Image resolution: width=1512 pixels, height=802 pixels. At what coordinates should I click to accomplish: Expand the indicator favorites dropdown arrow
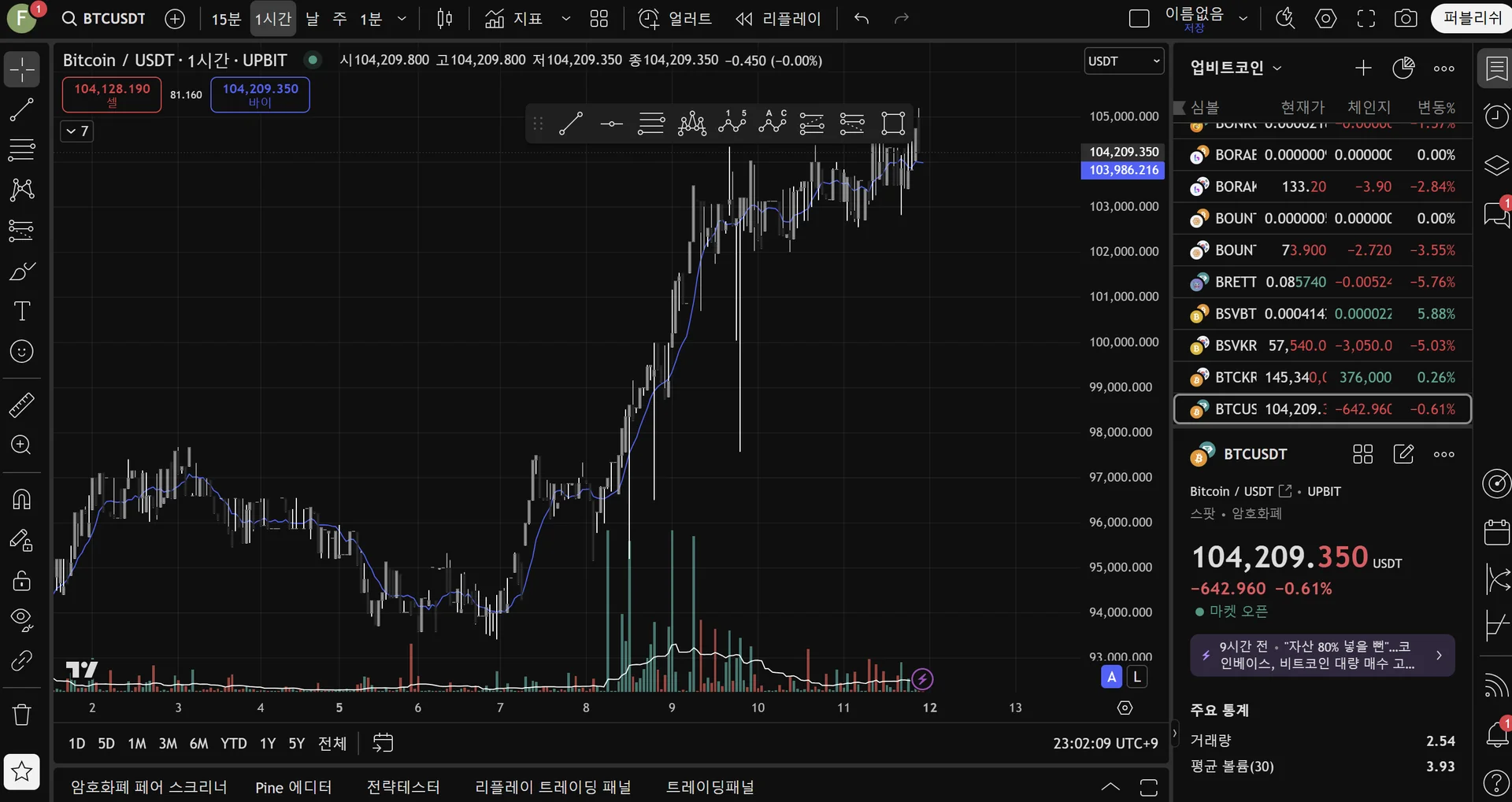[565, 18]
